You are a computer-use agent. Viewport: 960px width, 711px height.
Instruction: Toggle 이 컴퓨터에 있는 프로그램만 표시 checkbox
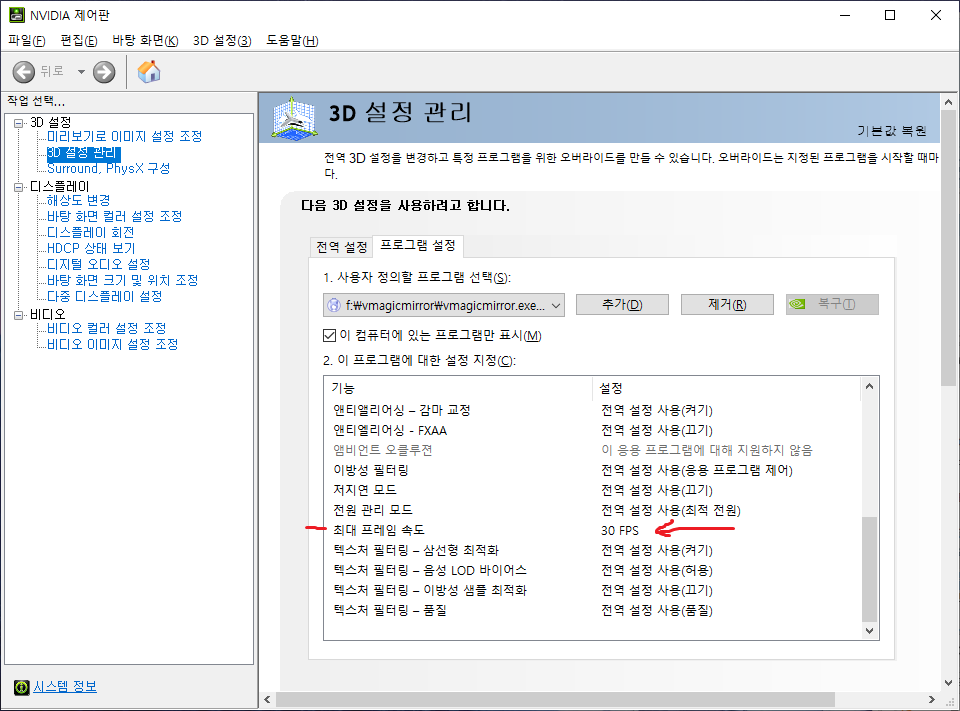click(329, 336)
